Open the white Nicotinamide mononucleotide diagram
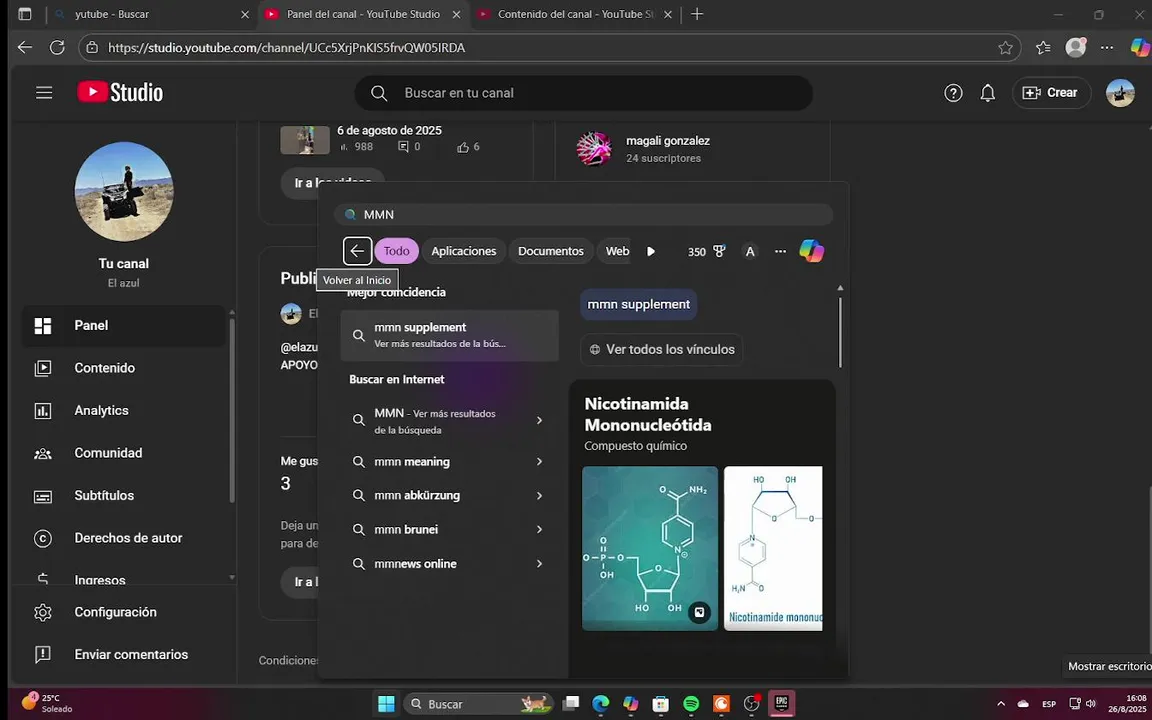1152x720 pixels. click(773, 548)
